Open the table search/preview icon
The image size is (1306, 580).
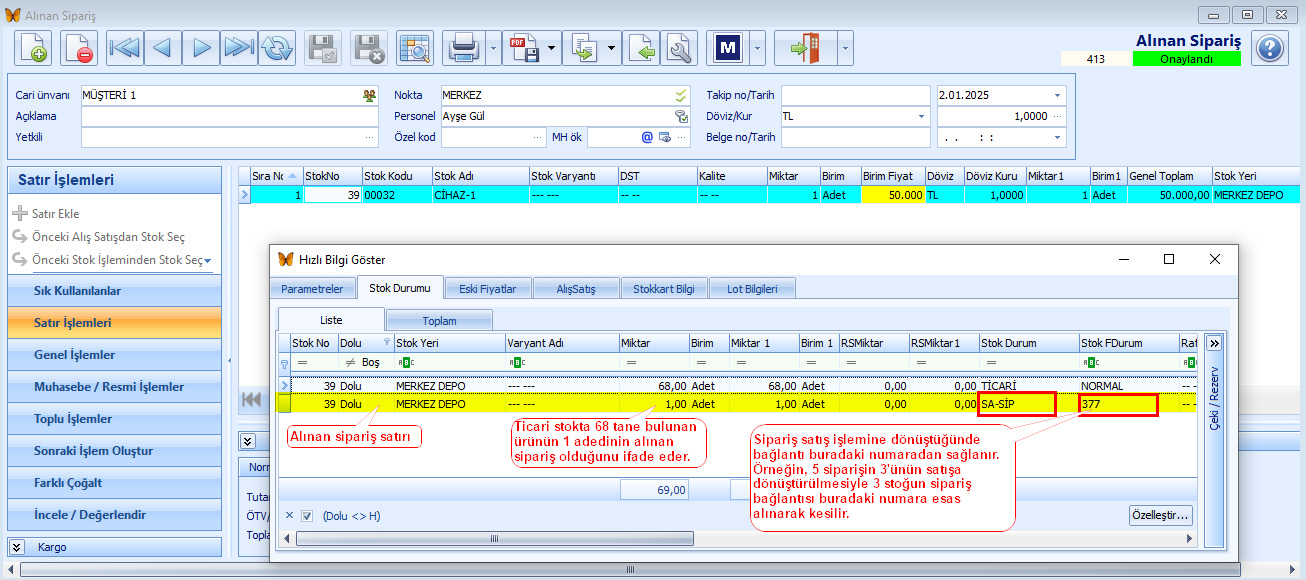415,48
